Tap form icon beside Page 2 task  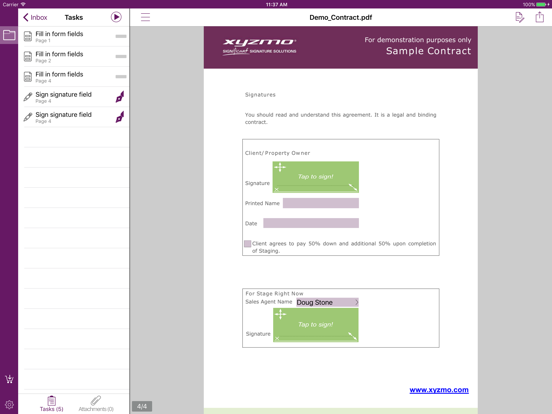[x=28, y=56]
